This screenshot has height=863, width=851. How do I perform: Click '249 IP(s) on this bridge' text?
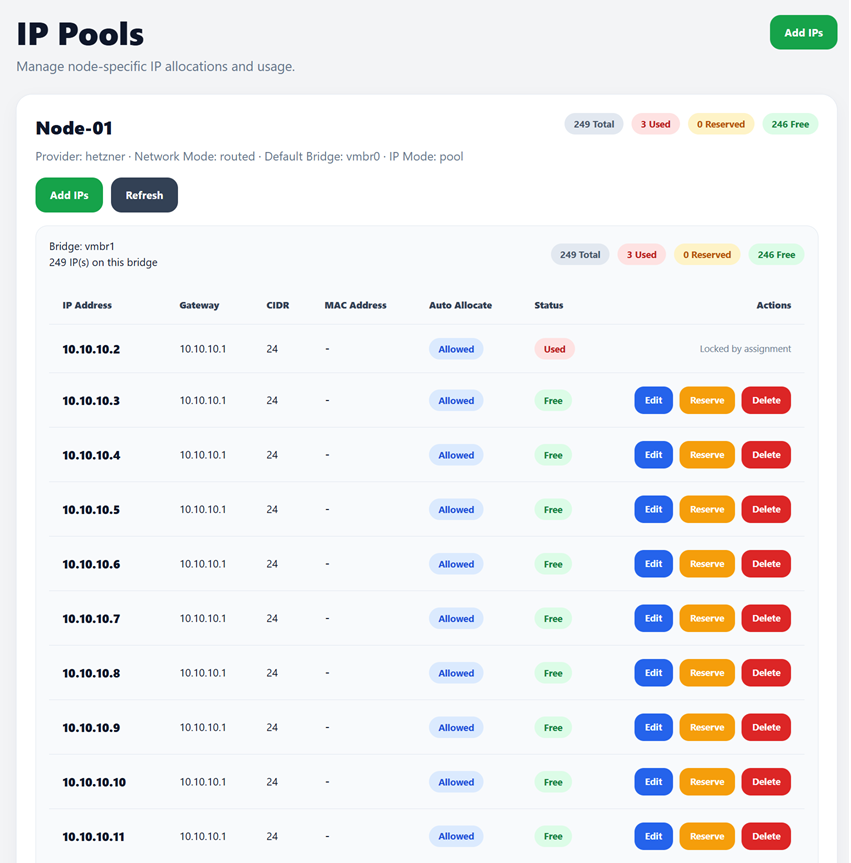tap(103, 262)
